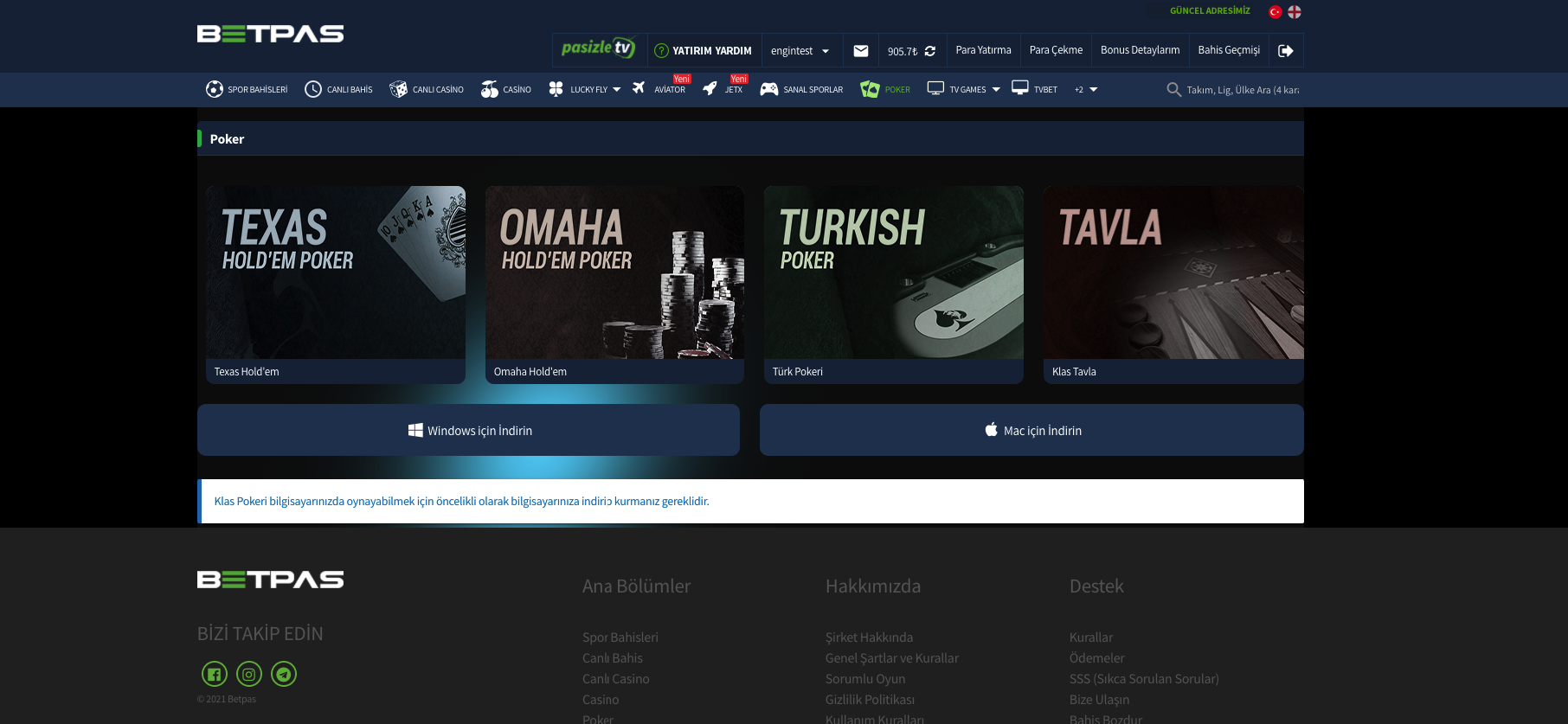Open Genel Şartlar ve Kurallar link
Viewport: 1568px width, 724px height.
[892, 658]
